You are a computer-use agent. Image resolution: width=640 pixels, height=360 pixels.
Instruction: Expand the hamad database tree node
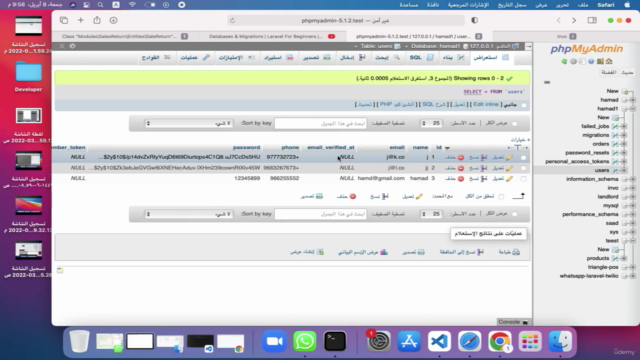tap(632, 100)
